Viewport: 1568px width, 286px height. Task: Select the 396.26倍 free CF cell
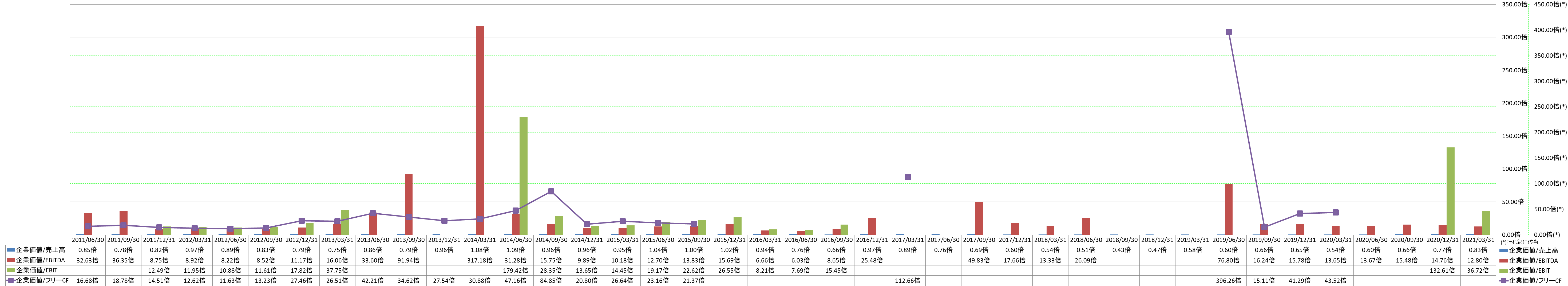point(1228,280)
